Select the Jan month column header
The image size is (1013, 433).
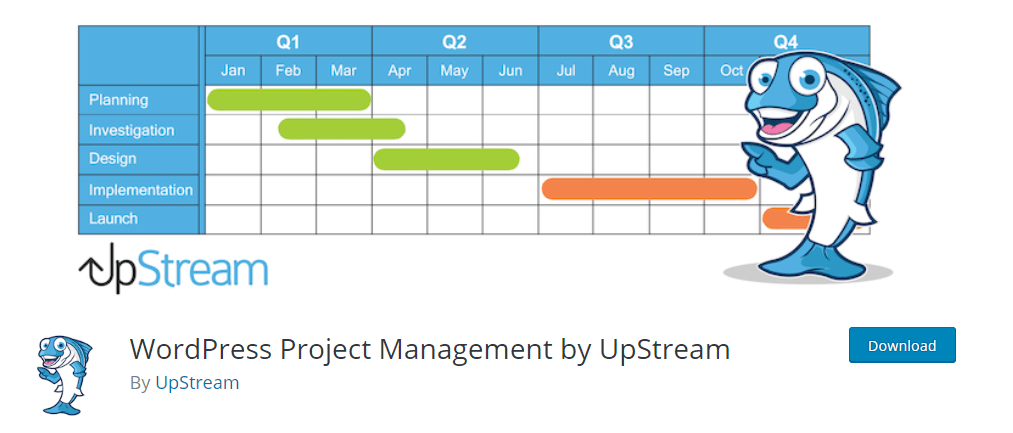(x=233, y=70)
